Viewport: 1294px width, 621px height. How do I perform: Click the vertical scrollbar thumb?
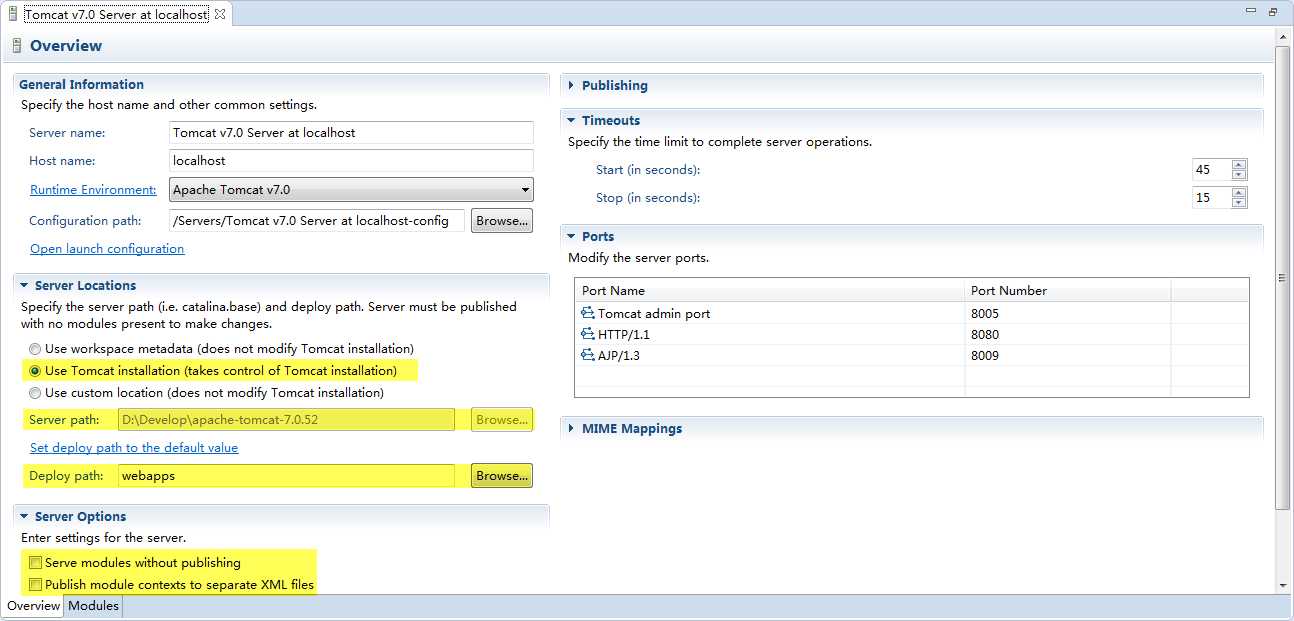(1283, 277)
